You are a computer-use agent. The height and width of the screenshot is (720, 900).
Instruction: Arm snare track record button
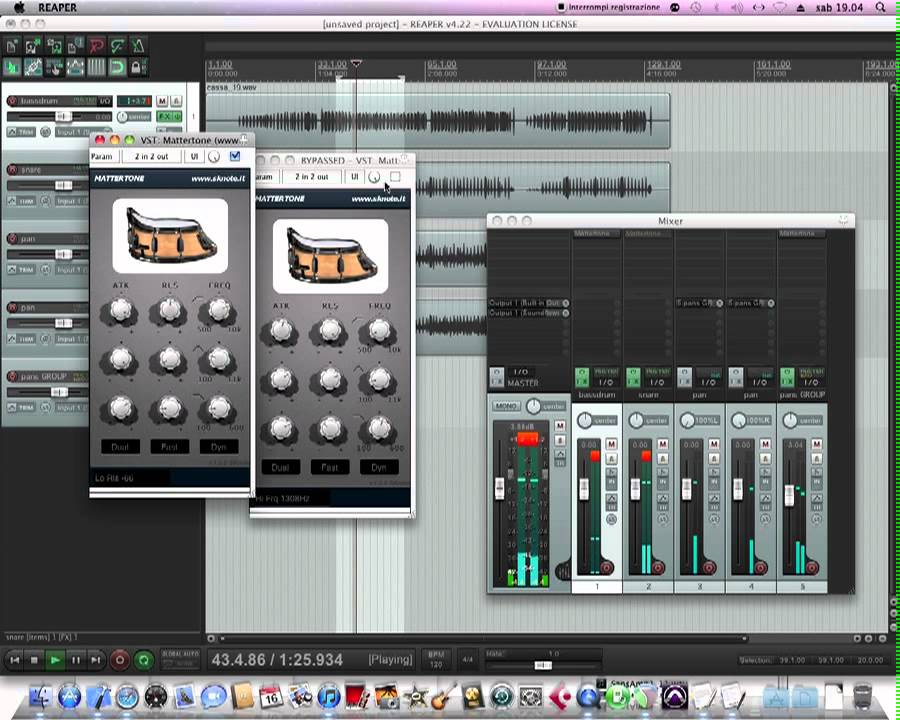coord(12,170)
